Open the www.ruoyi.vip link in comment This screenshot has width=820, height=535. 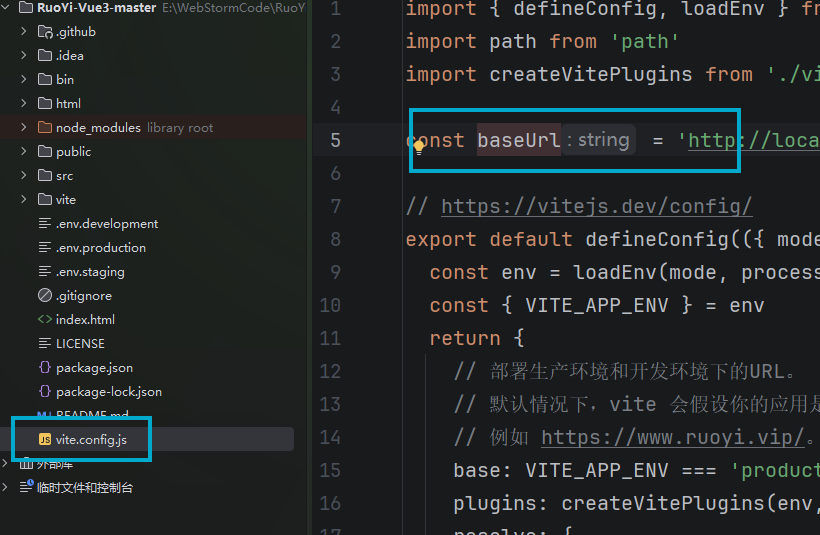pos(673,437)
